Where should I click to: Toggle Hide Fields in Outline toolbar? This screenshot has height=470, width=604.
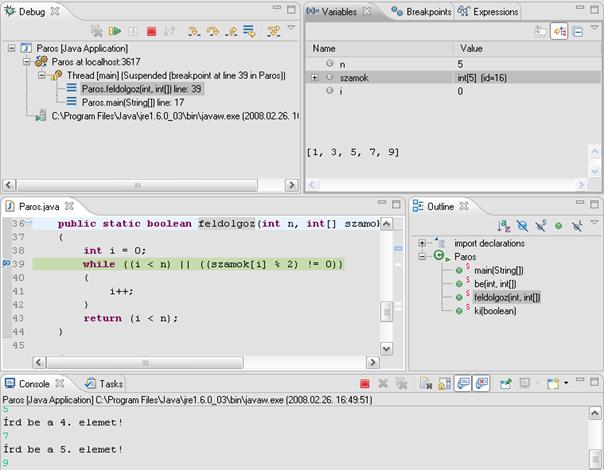click(x=522, y=225)
